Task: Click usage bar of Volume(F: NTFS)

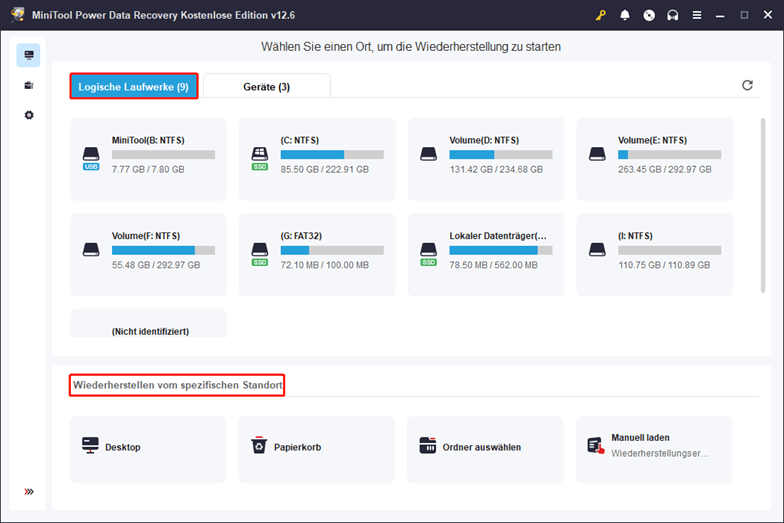Action: pyautogui.click(x=163, y=250)
